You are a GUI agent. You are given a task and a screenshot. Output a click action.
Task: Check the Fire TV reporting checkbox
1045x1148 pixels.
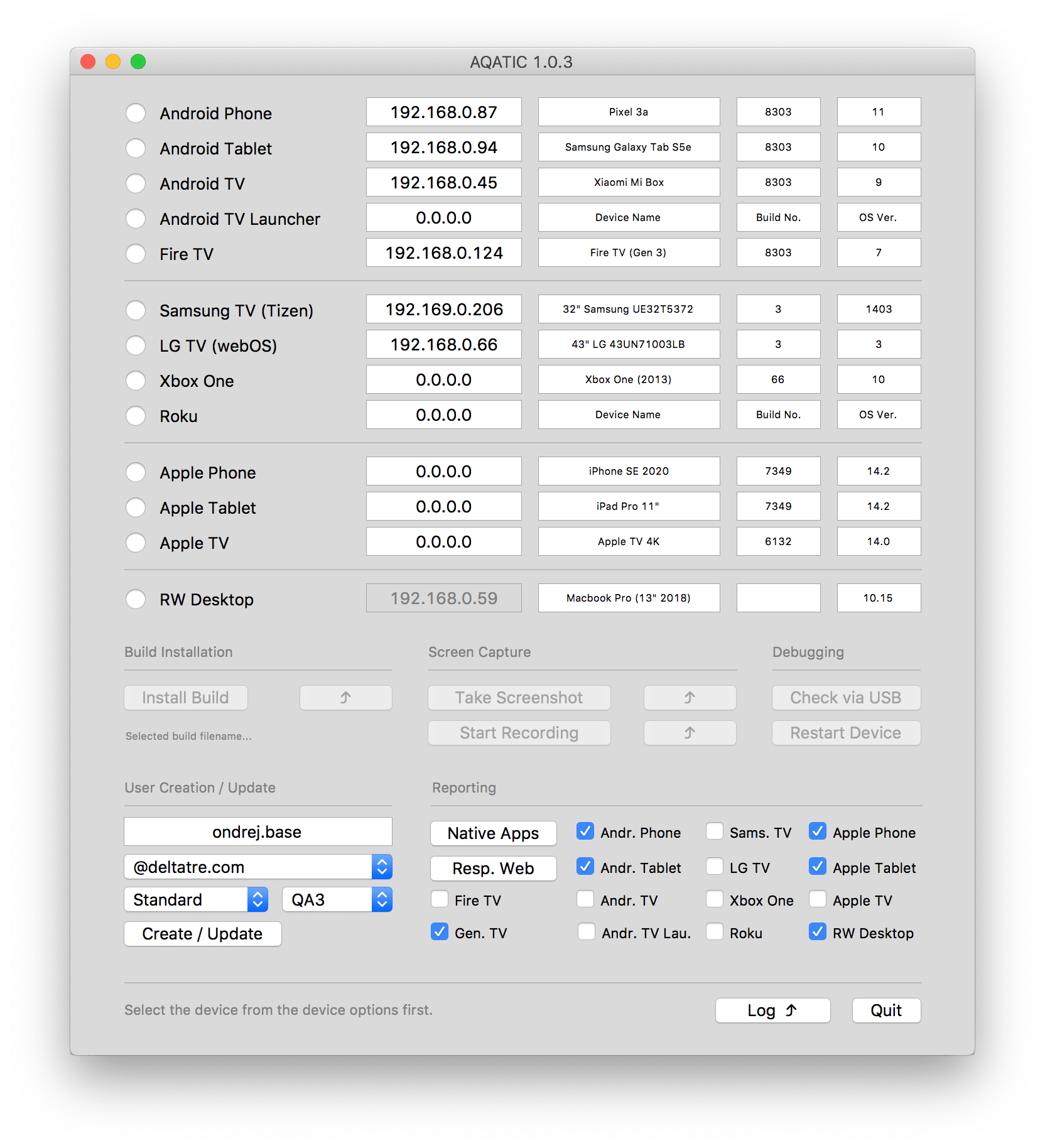coord(440,899)
